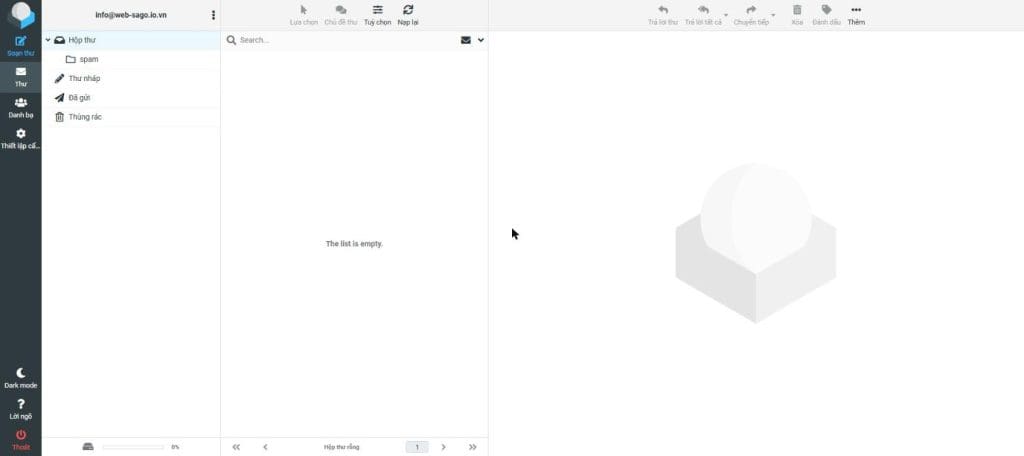Open Lời ngỏ help question mark

(21, 409)
